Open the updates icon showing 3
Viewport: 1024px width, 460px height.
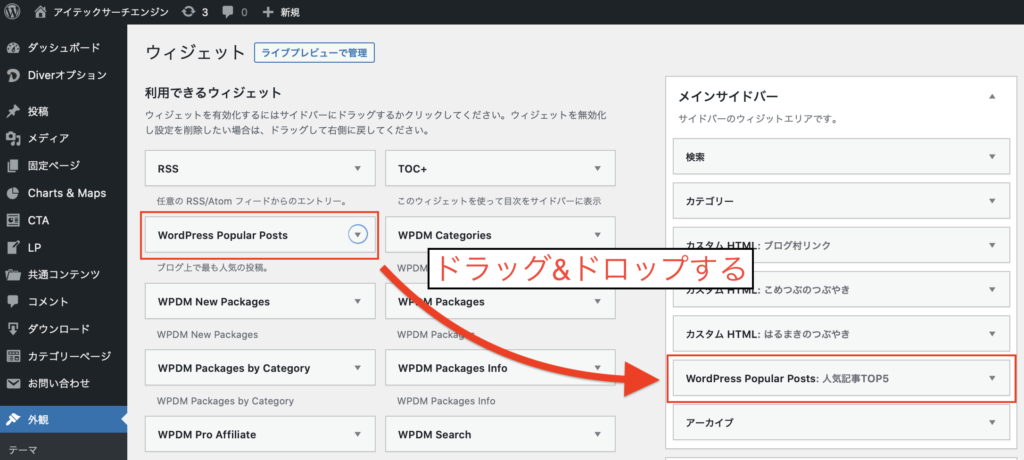(189, 12)
